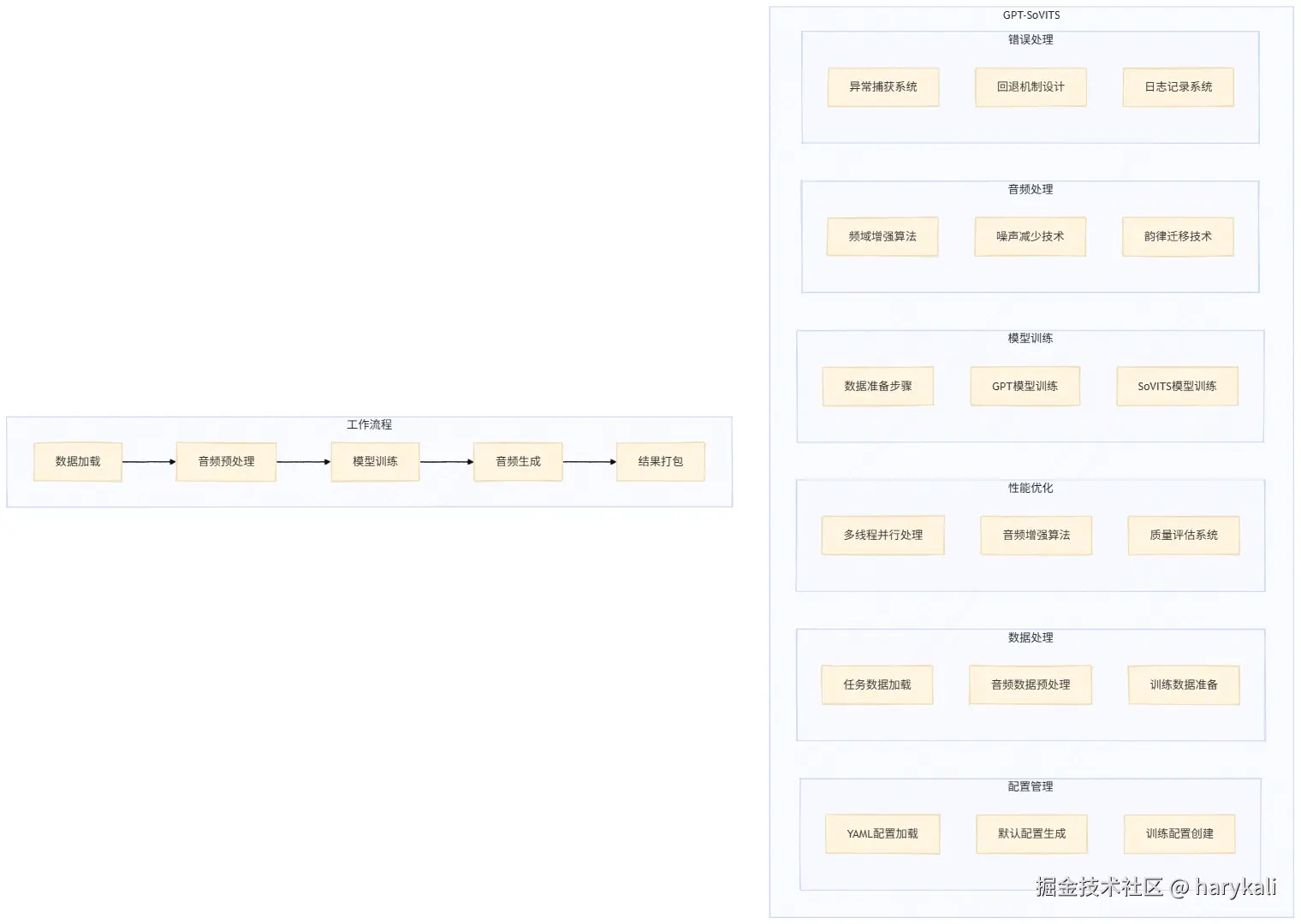Click the YAML配置加载 box
Viewport: 1301px width, 924px height.
[882, 834]
